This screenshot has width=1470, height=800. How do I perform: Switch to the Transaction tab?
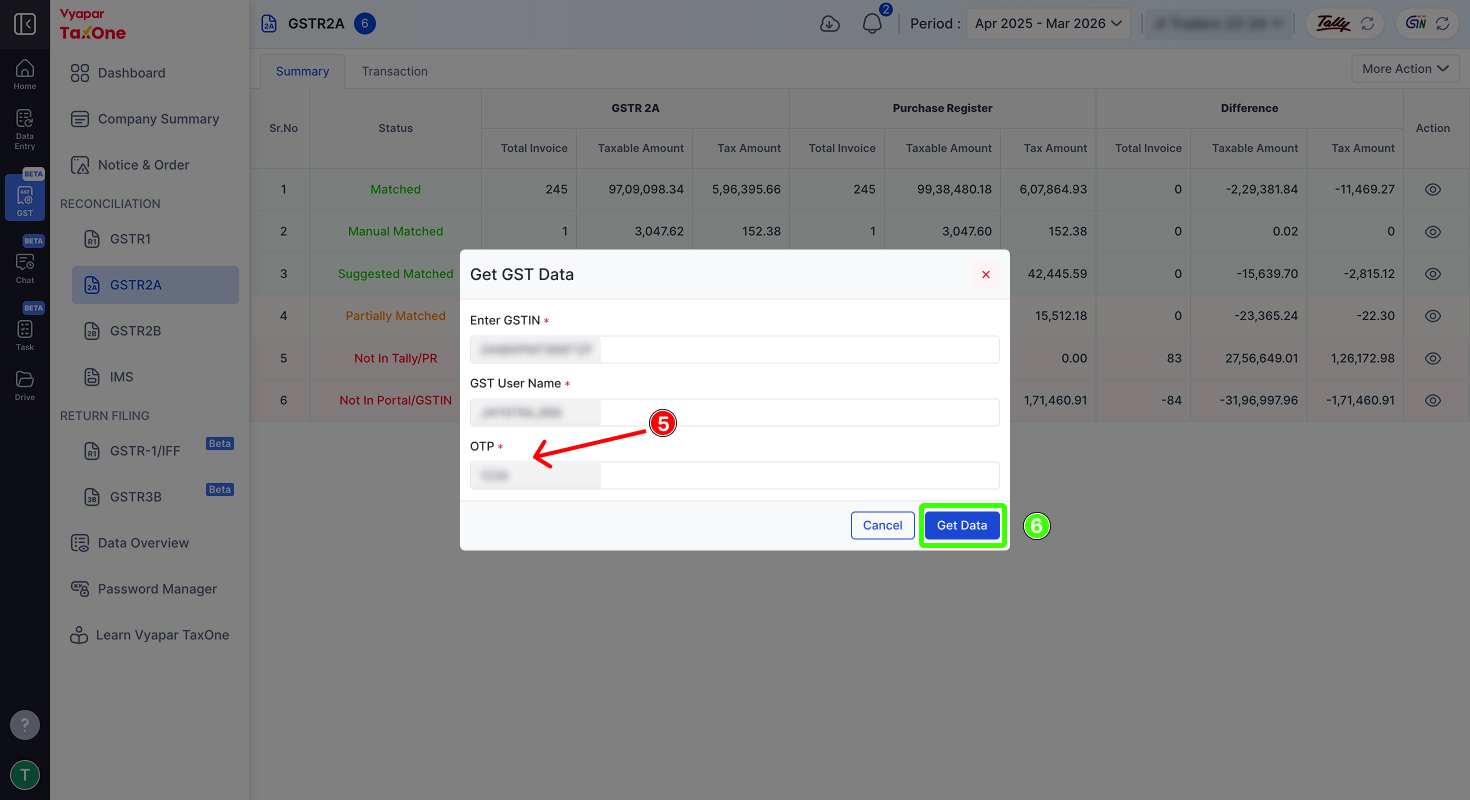tap(394, 71)
